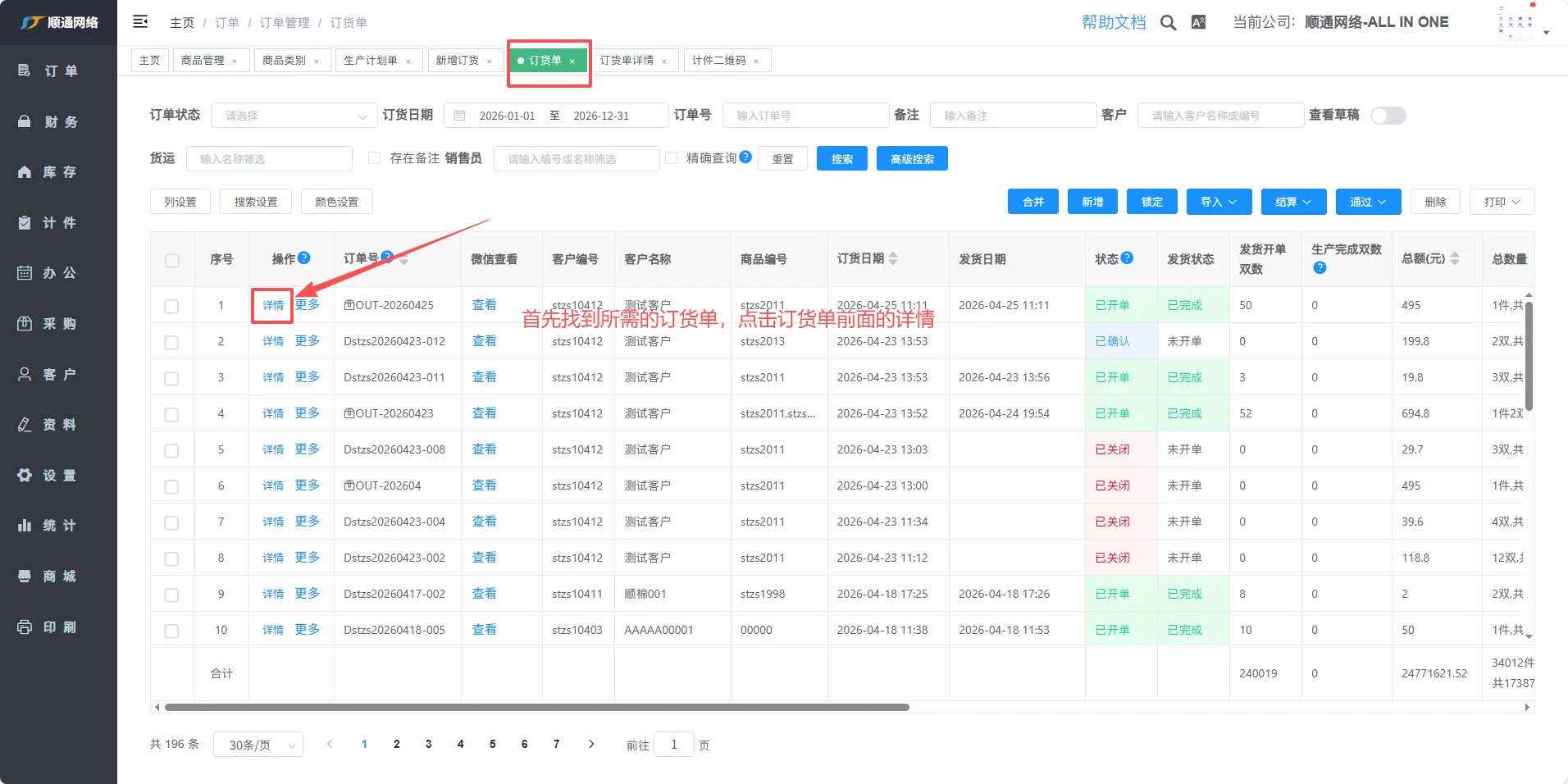Open the 库存 inventory sidebar icon
Screen dimensions: 1568x784
pos(25,172)
